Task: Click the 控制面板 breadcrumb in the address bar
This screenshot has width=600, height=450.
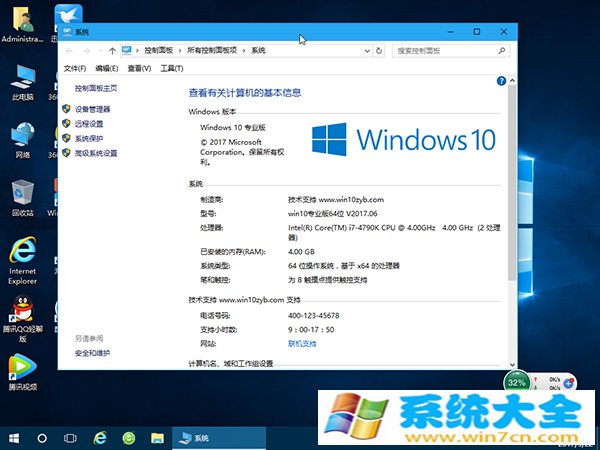Action: [158, 50]
